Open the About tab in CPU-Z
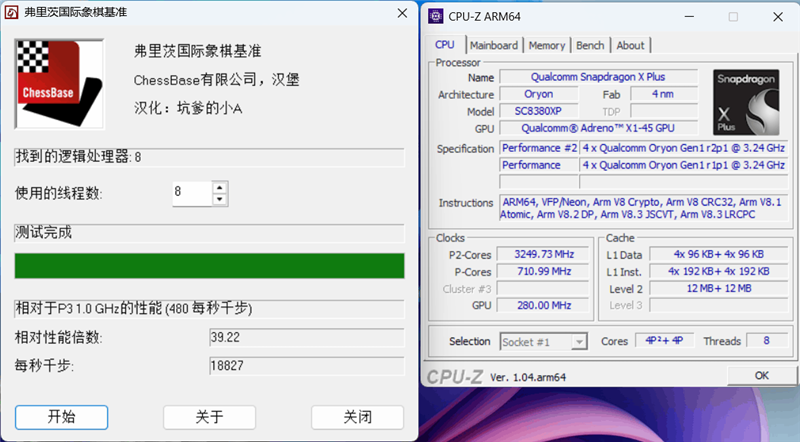800x442 pixels. click(x=630, y=45)
